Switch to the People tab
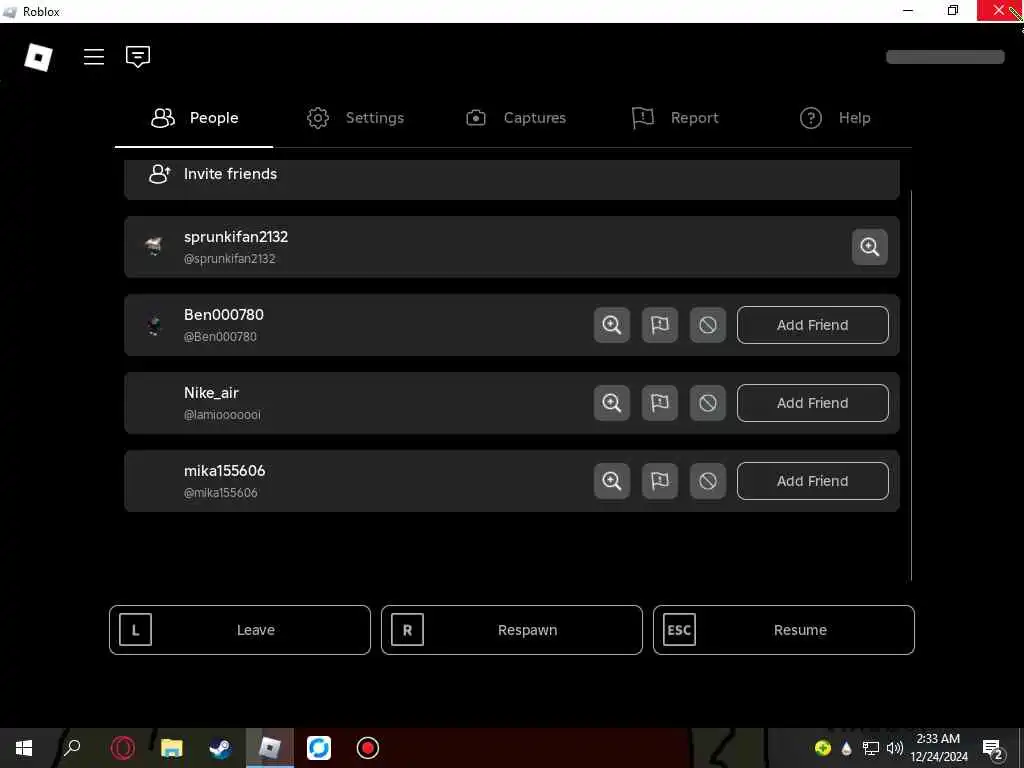 coord(194,118)
